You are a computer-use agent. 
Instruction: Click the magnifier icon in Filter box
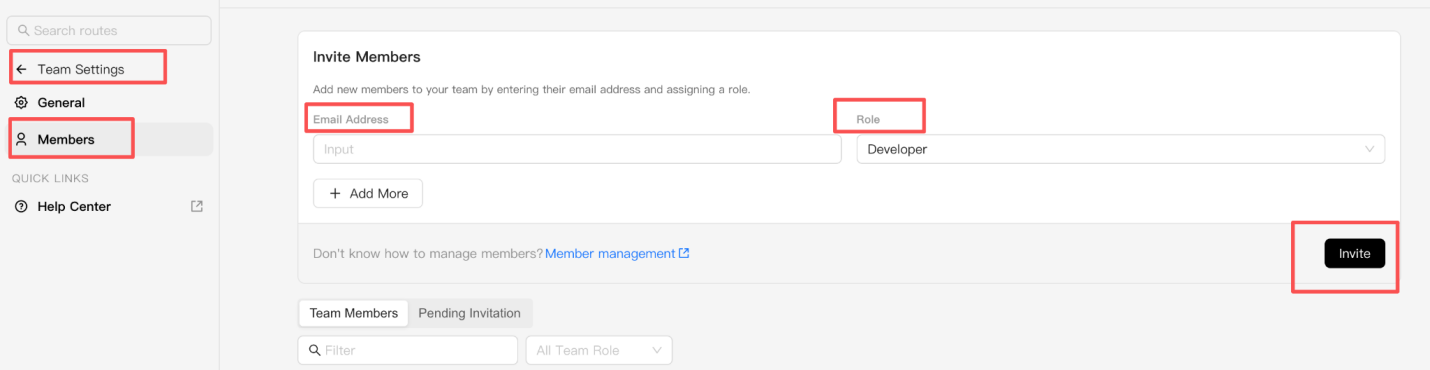315,350
